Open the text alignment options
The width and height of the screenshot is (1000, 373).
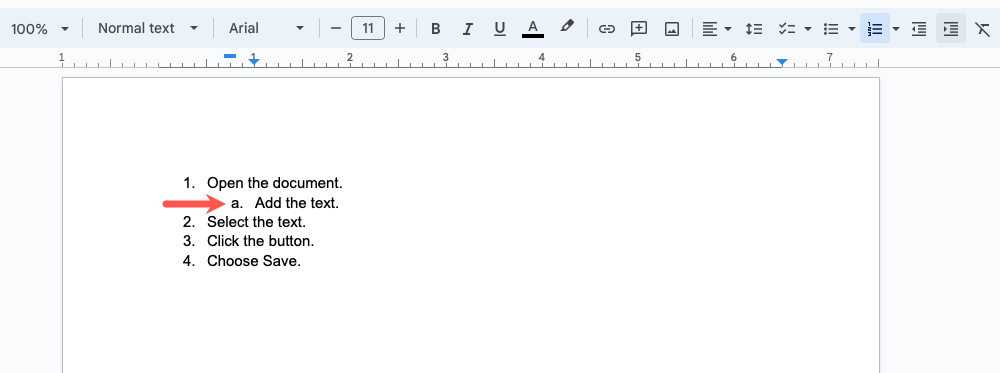point(709,29)
